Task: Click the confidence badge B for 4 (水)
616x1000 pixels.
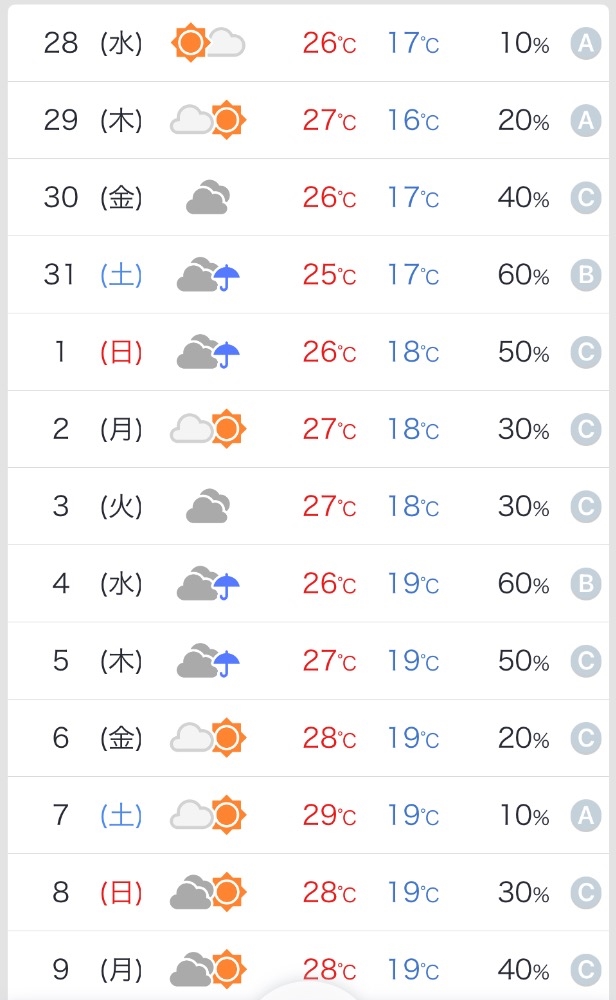Action: coord(585,584)
